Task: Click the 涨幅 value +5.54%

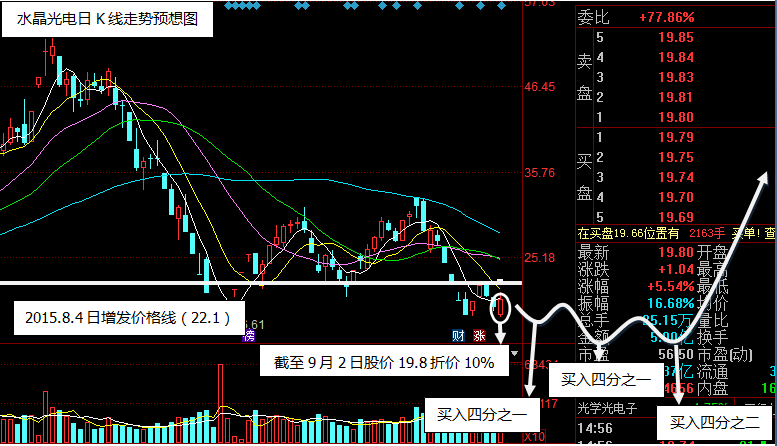Action: tap(670, 286)
